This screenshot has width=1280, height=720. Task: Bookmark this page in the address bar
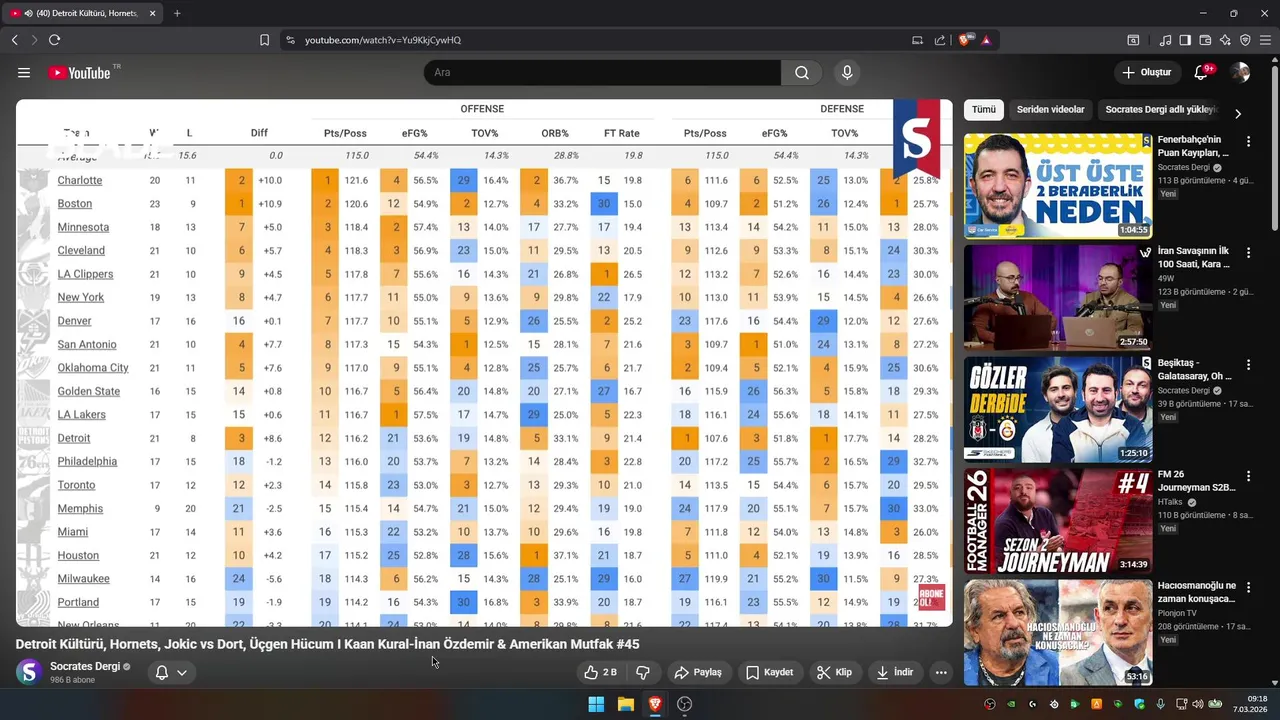pyautogui.click(x=264, y=40)
